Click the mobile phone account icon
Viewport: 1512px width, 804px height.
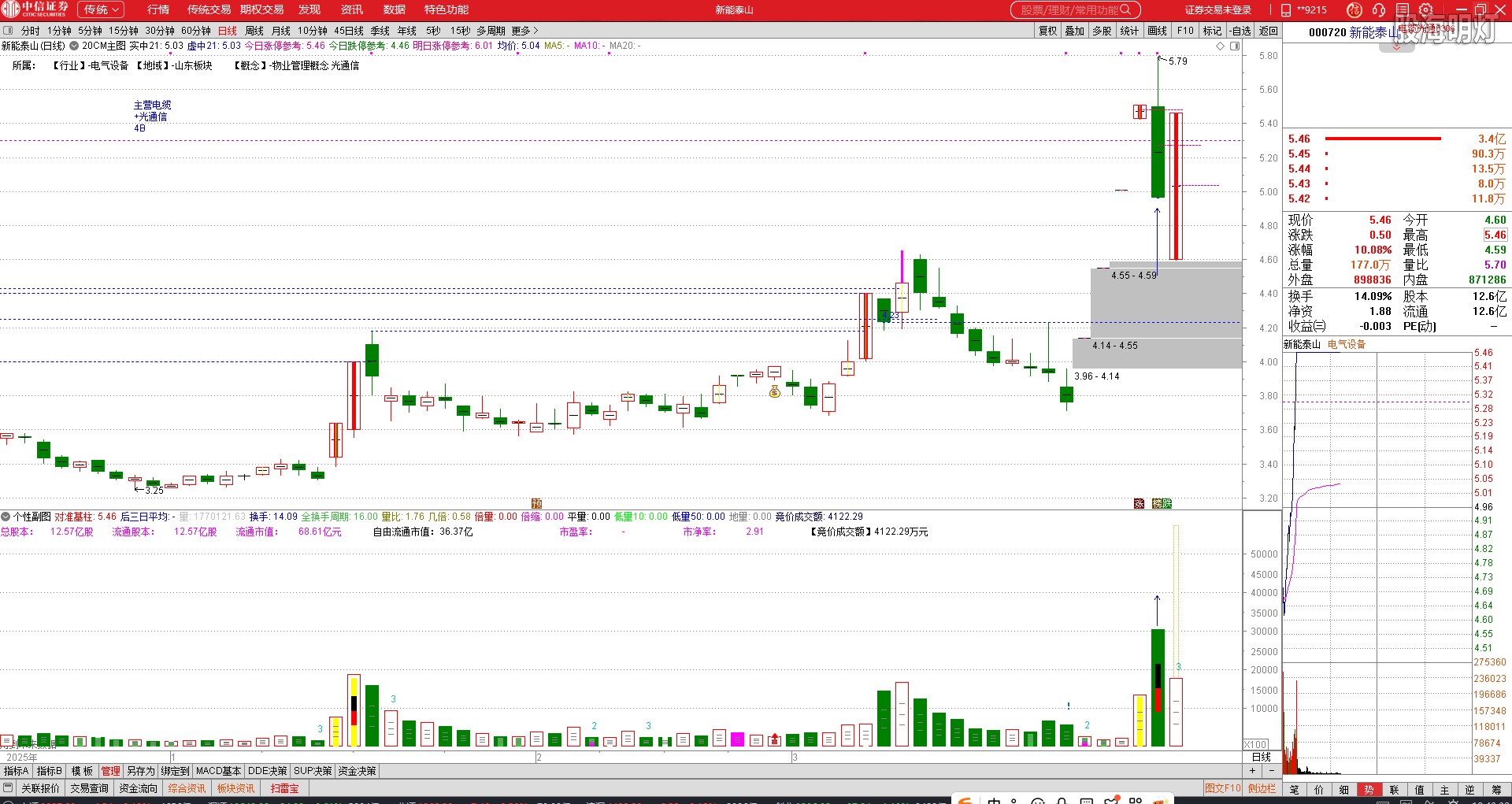pos(1286,10)
